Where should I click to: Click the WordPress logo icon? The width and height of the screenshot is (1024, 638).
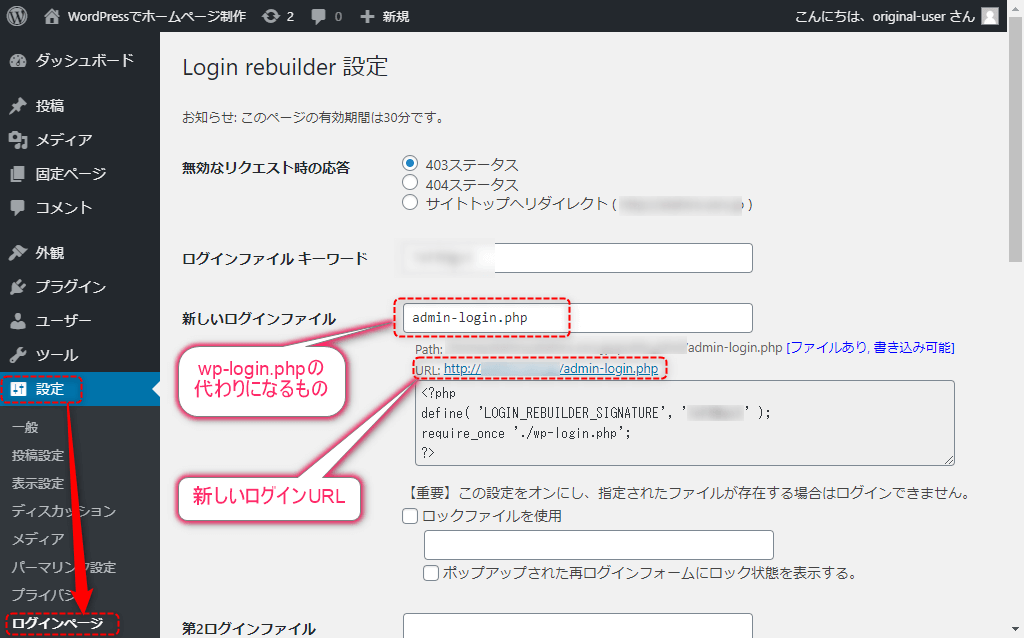17,16
